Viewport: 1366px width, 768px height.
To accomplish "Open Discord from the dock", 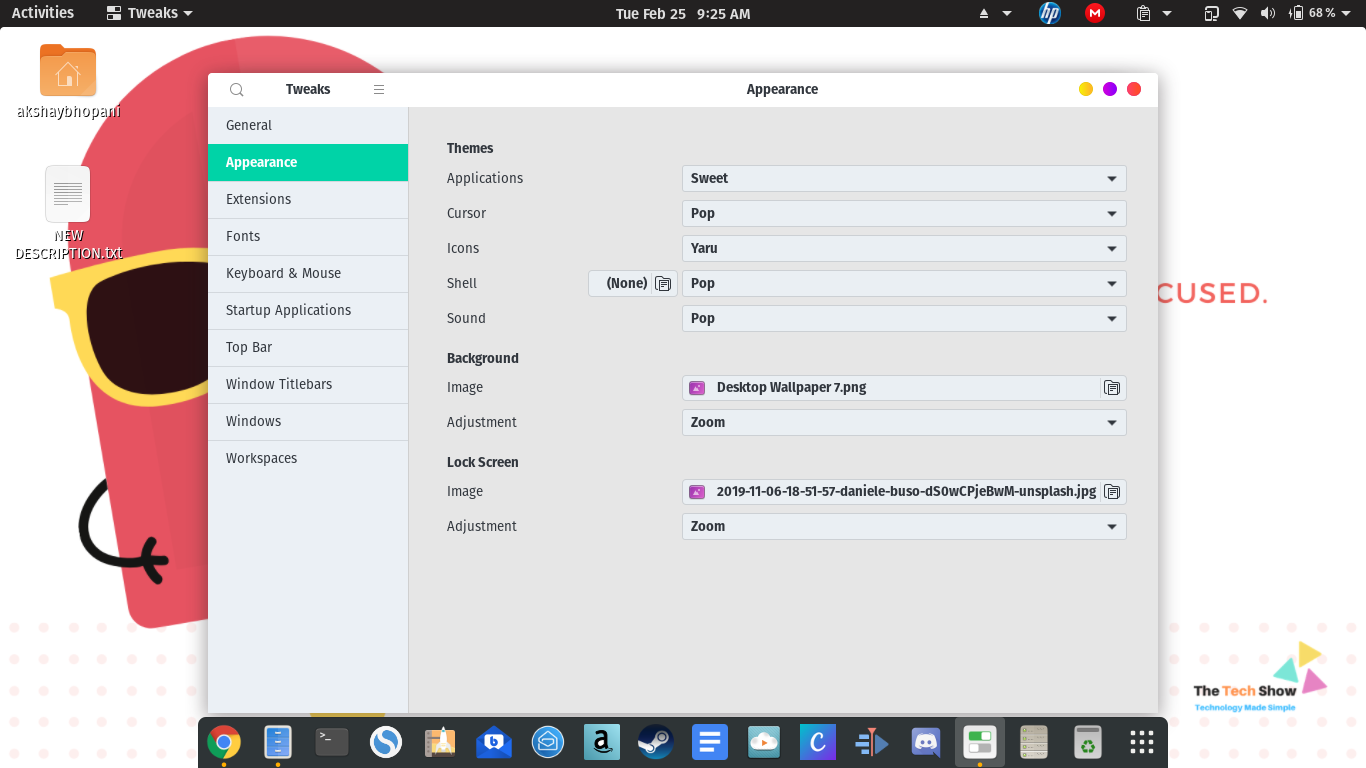I will [925, 742].
